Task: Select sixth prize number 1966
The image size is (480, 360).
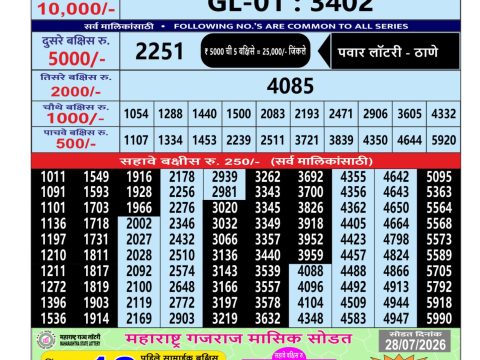Action: [x=139, y=208]
